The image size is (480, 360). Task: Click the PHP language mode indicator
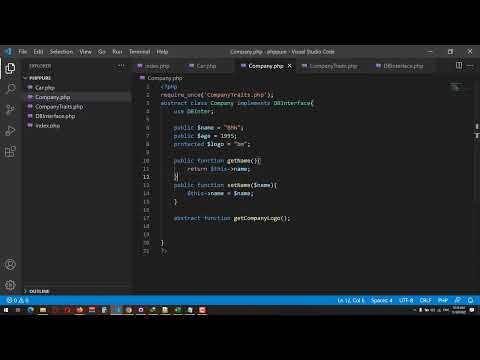tap(443, 300)
